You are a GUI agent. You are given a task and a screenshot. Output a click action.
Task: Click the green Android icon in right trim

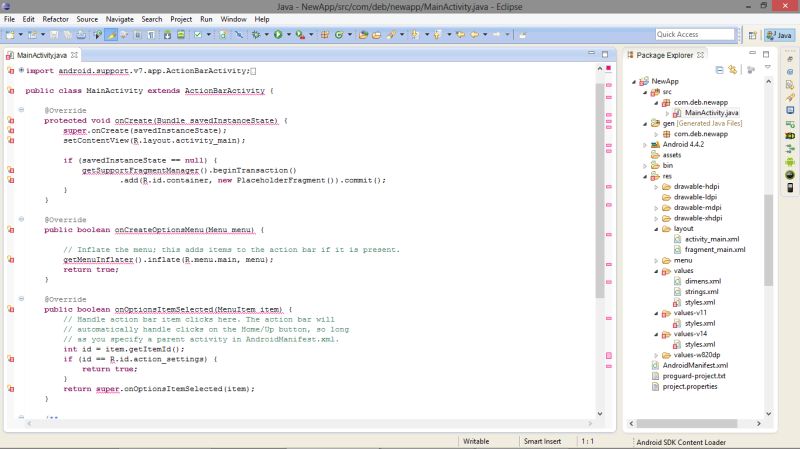coord(790,162)
